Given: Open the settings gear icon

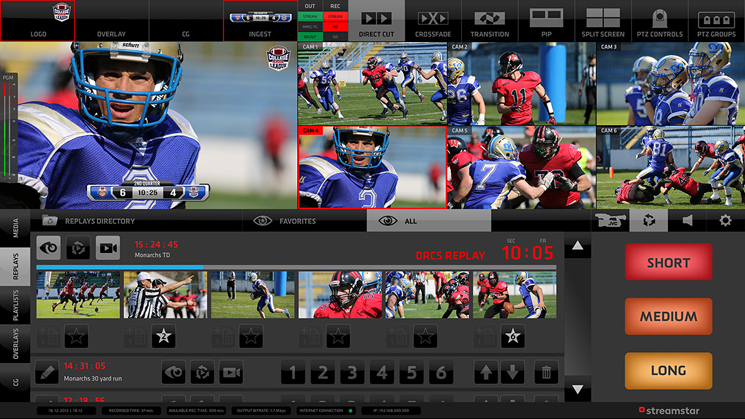Looking at the screenshot, I should [725, 220].
